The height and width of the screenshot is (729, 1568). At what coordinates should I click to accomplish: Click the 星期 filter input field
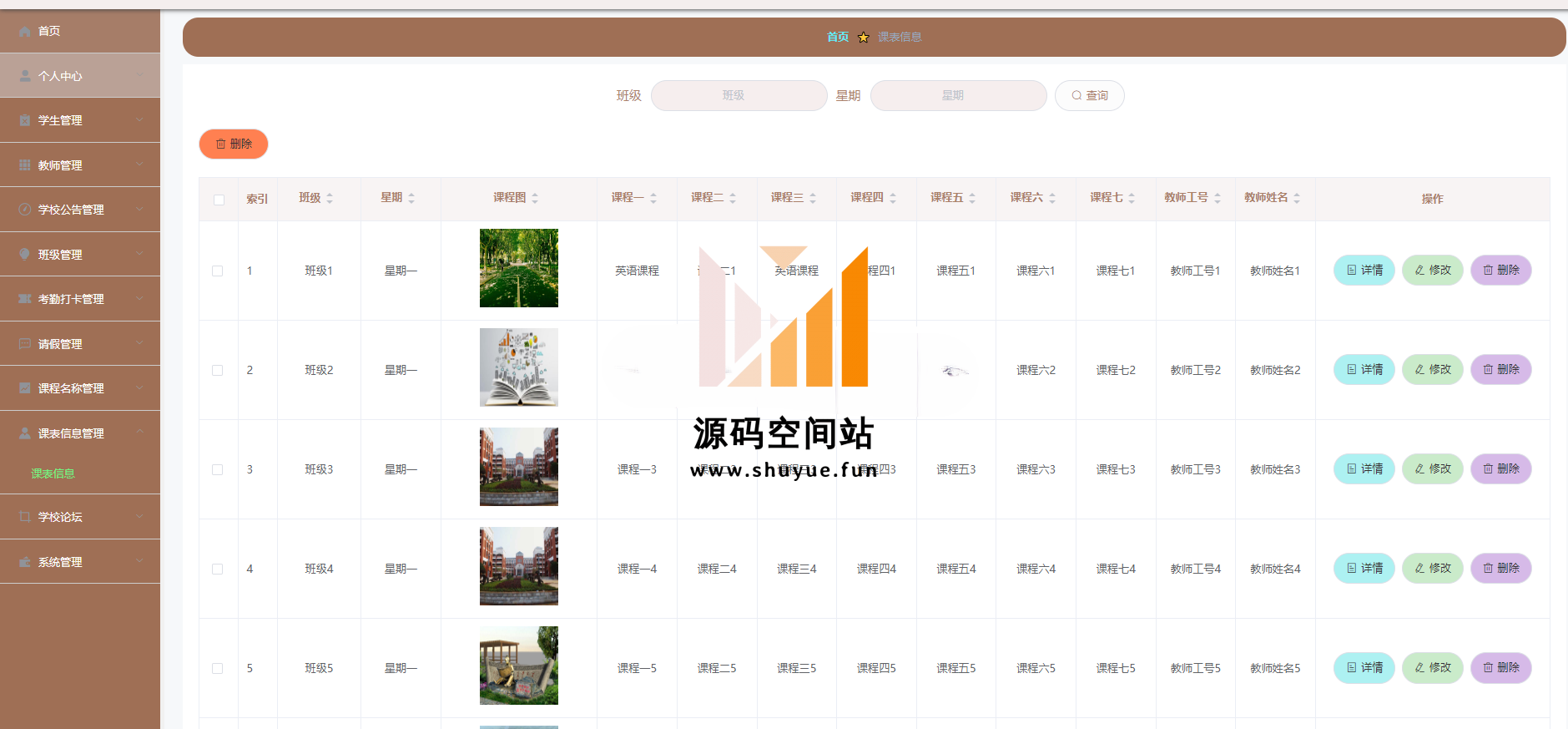pyautogui.click(x=958, y=96)
